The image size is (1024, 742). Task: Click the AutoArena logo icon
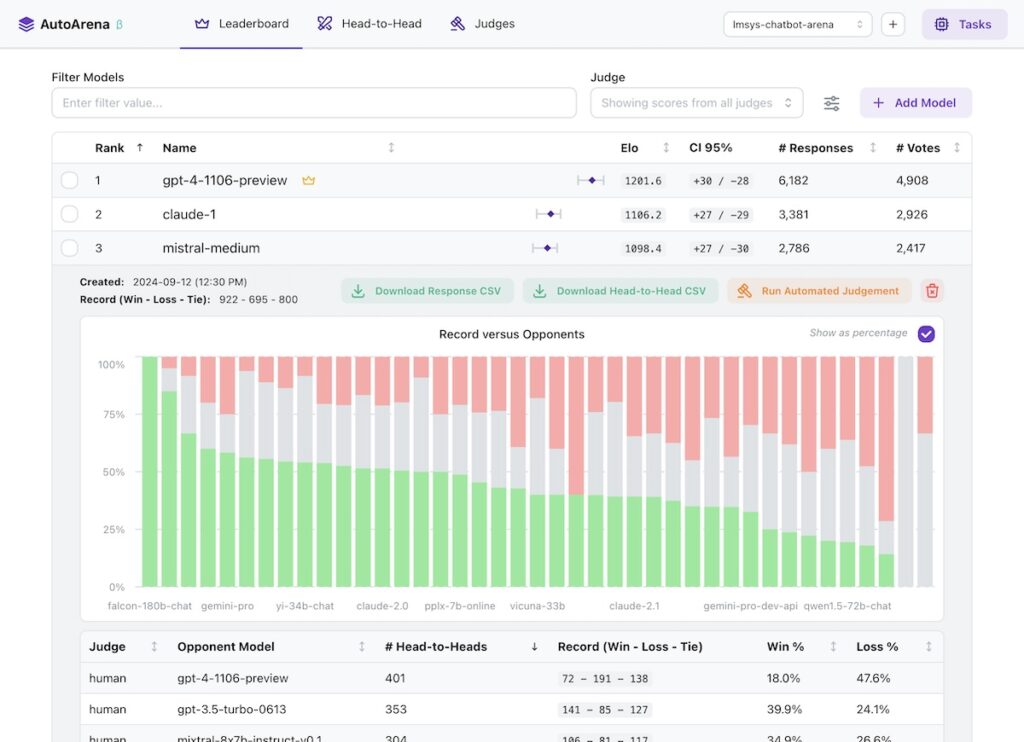tap(26, 23)
